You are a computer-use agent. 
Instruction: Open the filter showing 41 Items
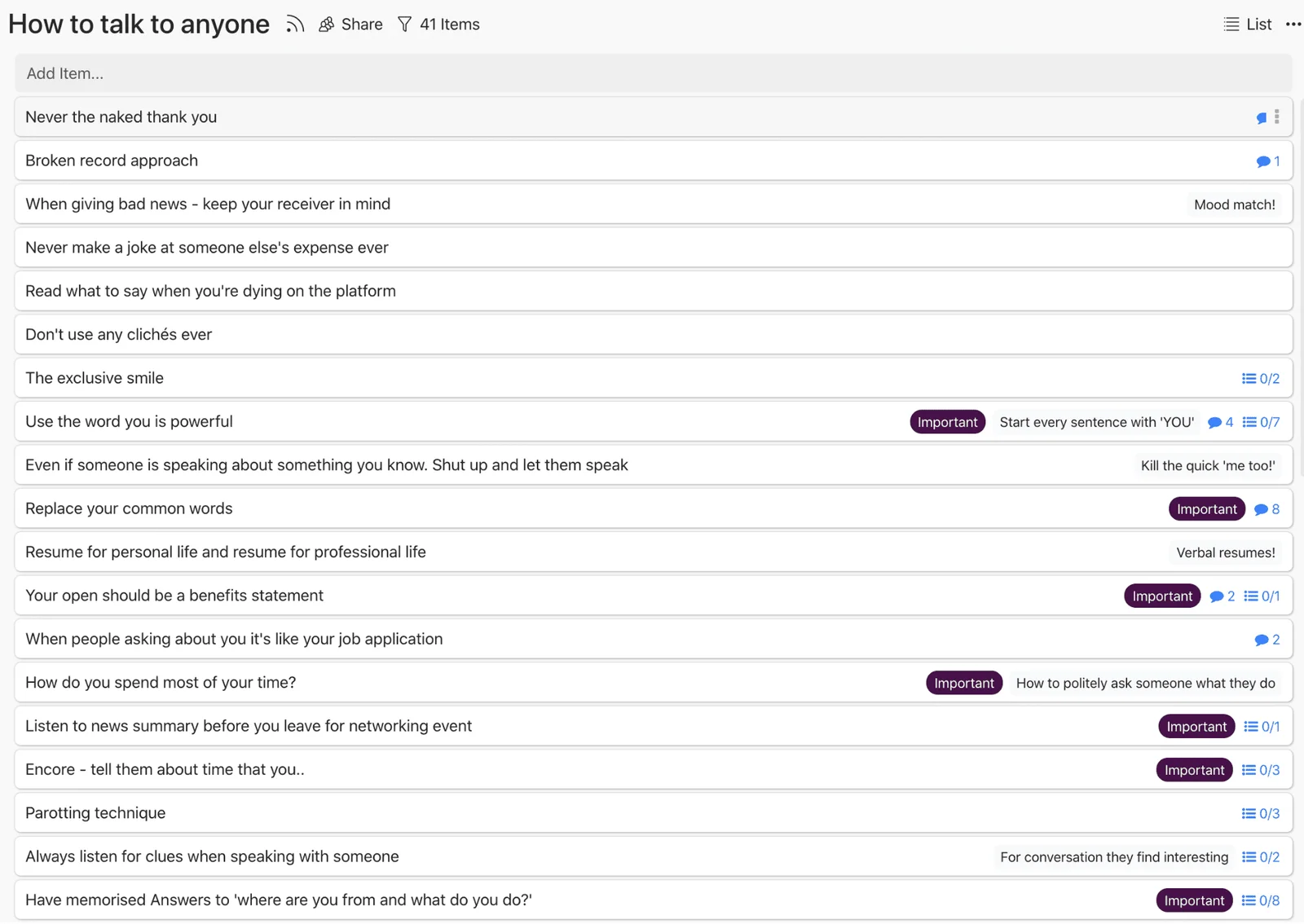(x=438, y=24)
